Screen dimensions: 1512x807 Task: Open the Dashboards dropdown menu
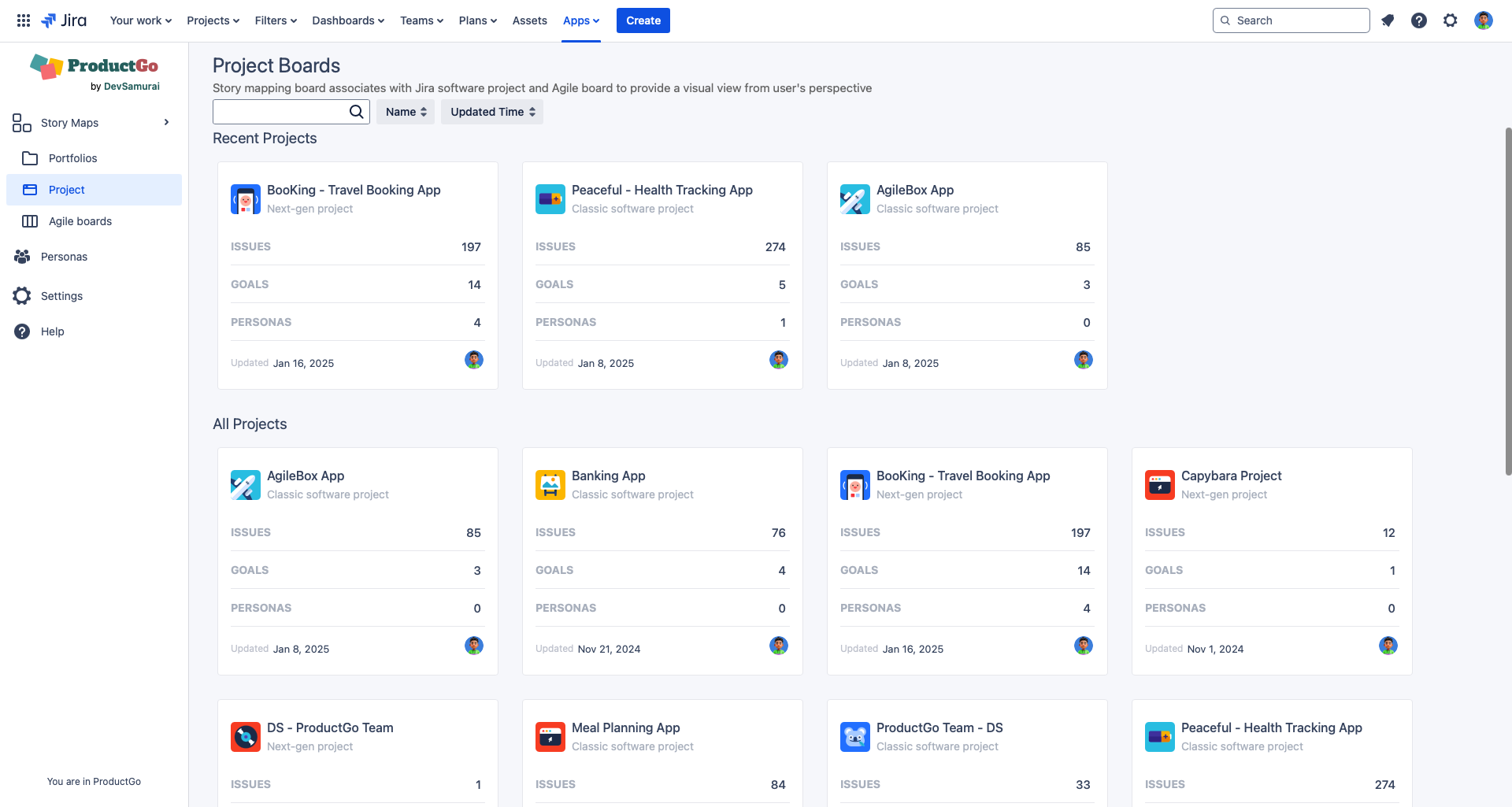348,20
